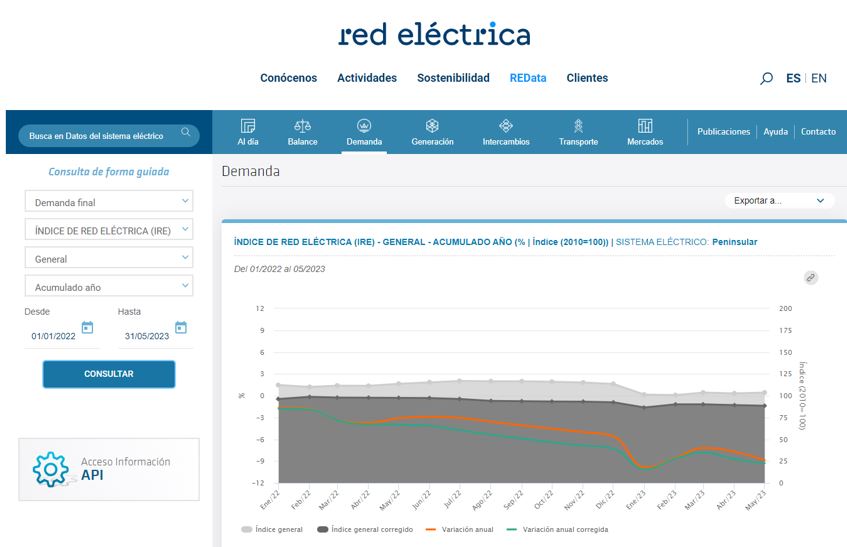The width and height of the screenshot is (847, 547).
Task: Open the site search magnifier icon
Action: pos(766,78)
